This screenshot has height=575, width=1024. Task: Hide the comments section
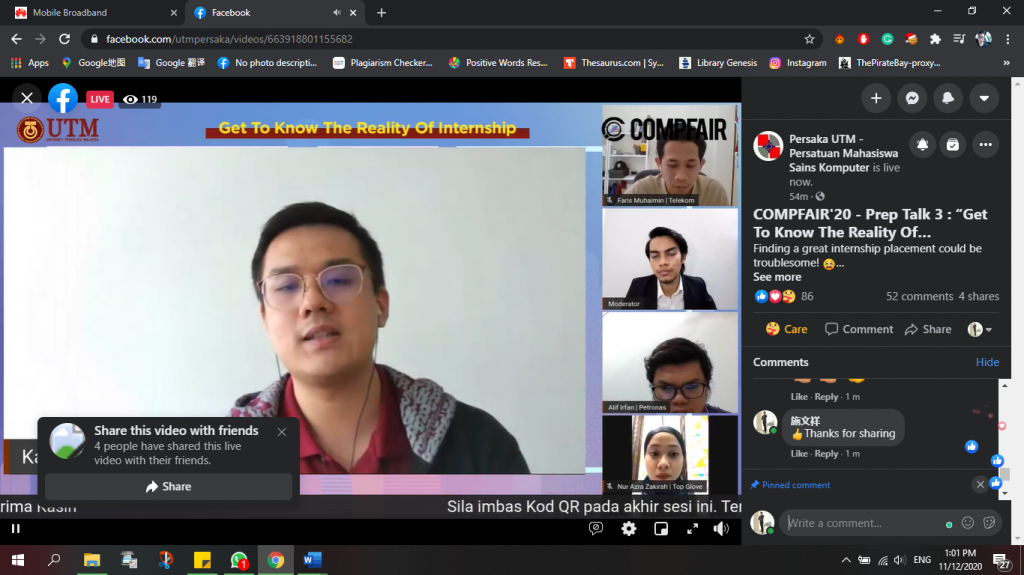[987, 362]
